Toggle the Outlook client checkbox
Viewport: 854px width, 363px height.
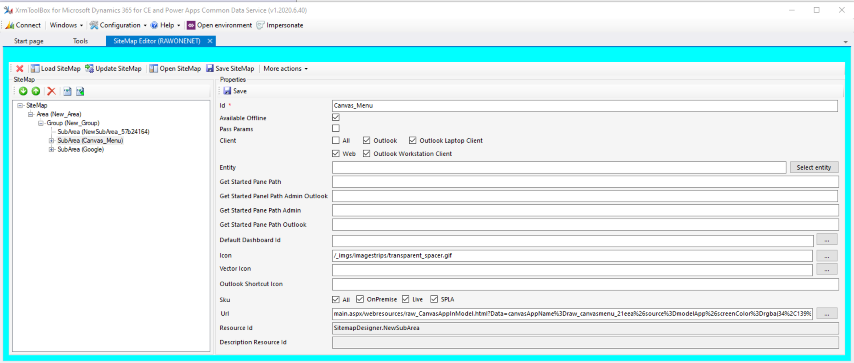pos(367,141)
